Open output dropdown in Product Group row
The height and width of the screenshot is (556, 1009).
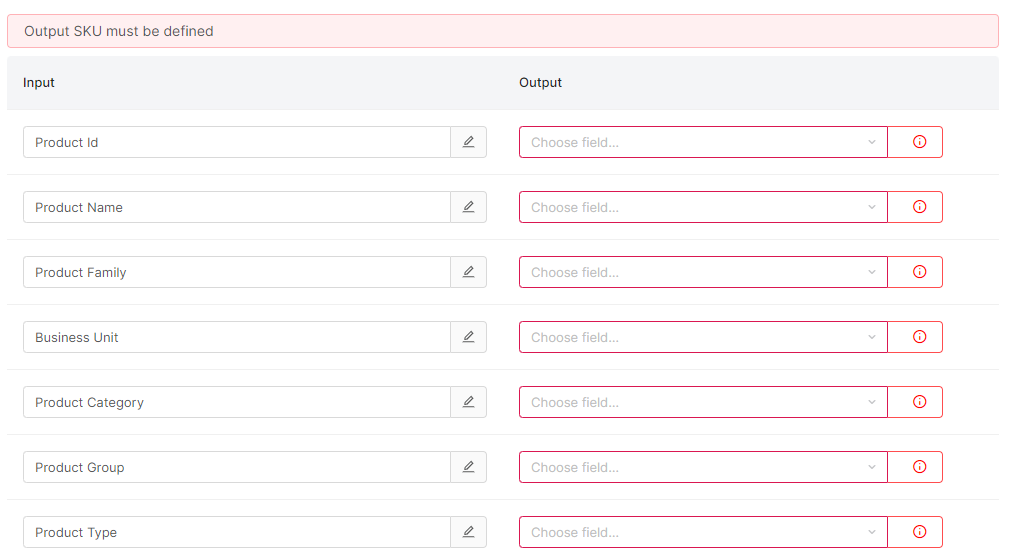[702, 467]
